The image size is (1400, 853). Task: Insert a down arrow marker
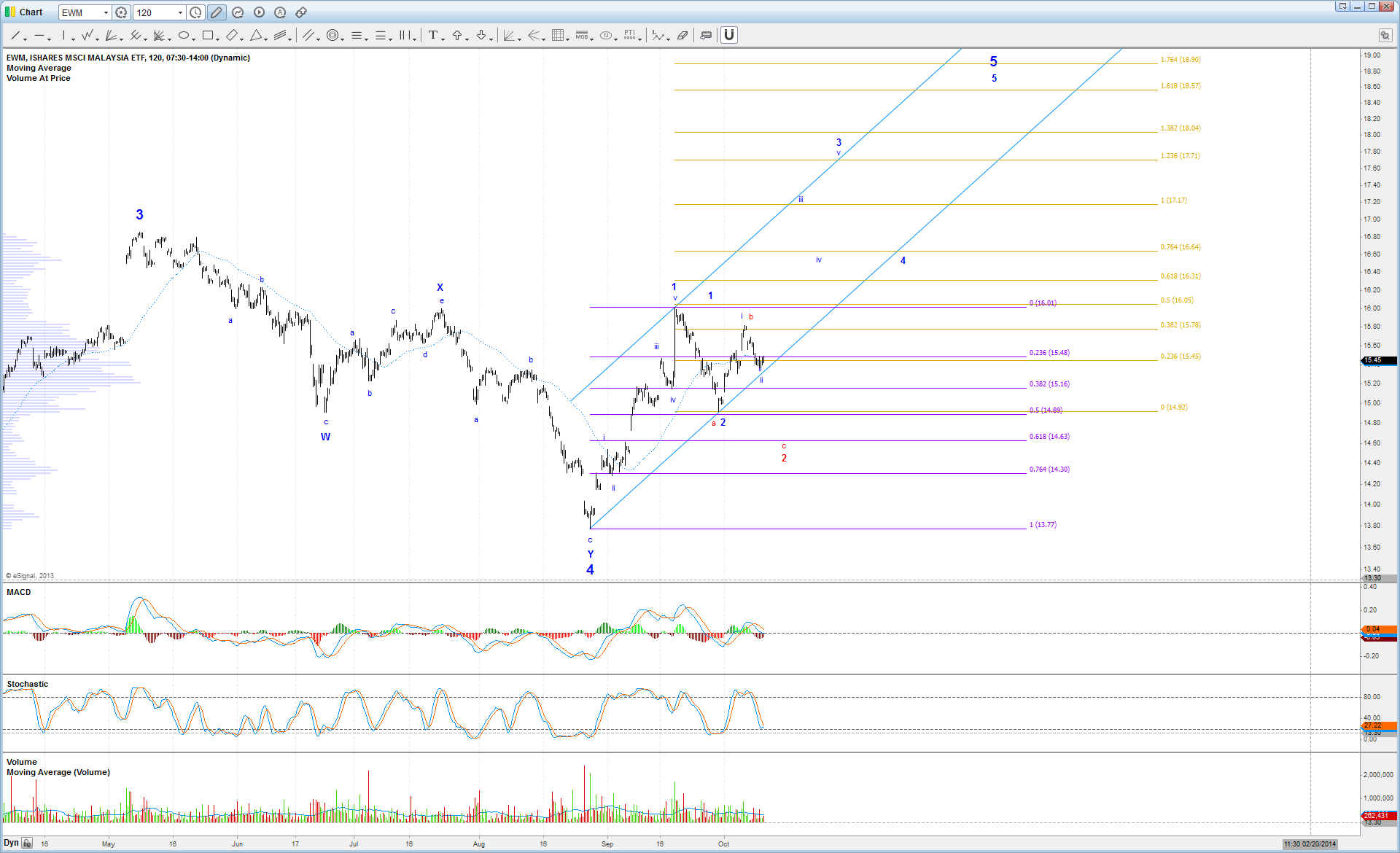point(481,35)
